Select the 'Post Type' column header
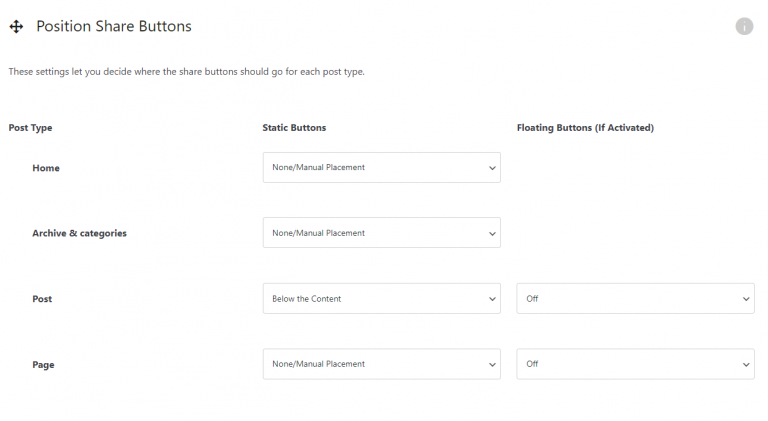 pos(30,128)
